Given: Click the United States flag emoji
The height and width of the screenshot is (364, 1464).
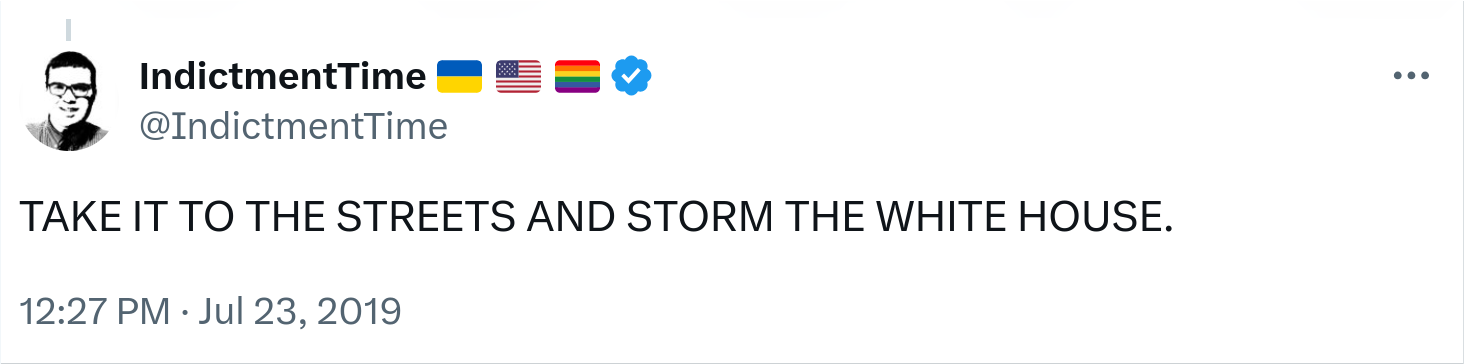Looking at the screenshot, I should coord(518,76).
